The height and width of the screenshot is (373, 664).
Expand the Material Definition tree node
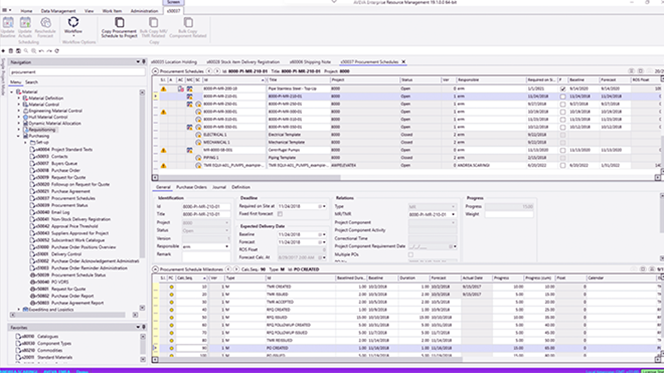(19, 98)
